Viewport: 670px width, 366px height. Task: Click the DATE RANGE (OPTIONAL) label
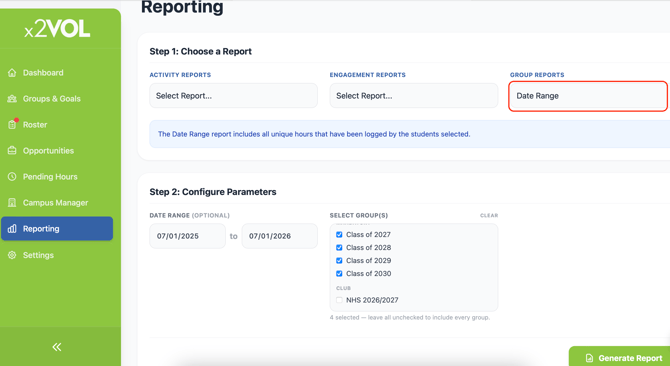point(189,215)
